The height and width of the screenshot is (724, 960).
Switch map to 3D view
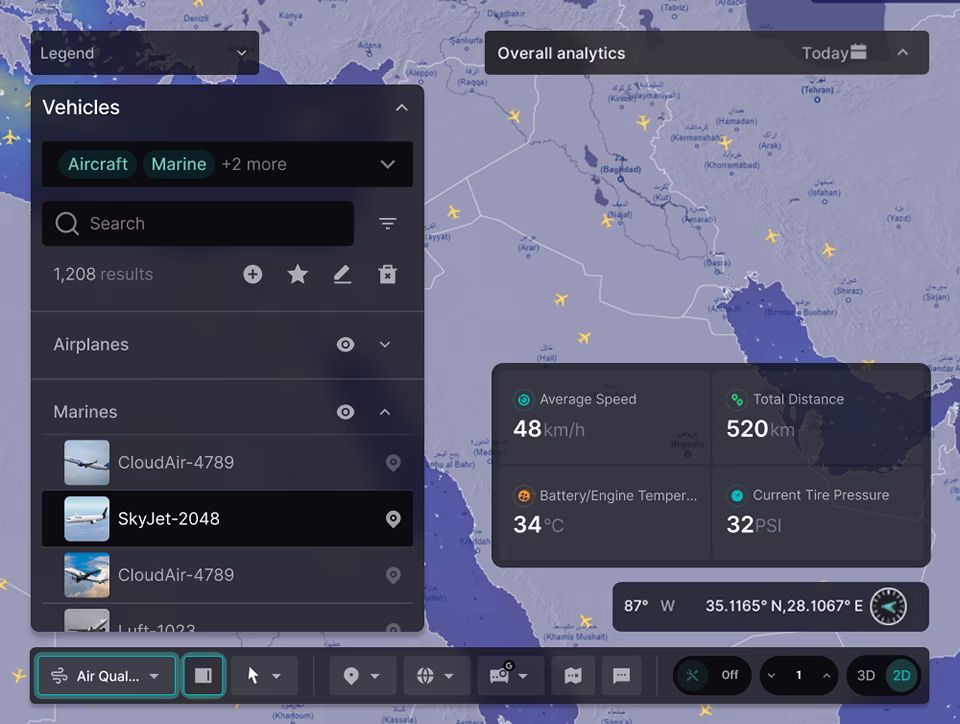pyautogui.click(x=866, y=675)
